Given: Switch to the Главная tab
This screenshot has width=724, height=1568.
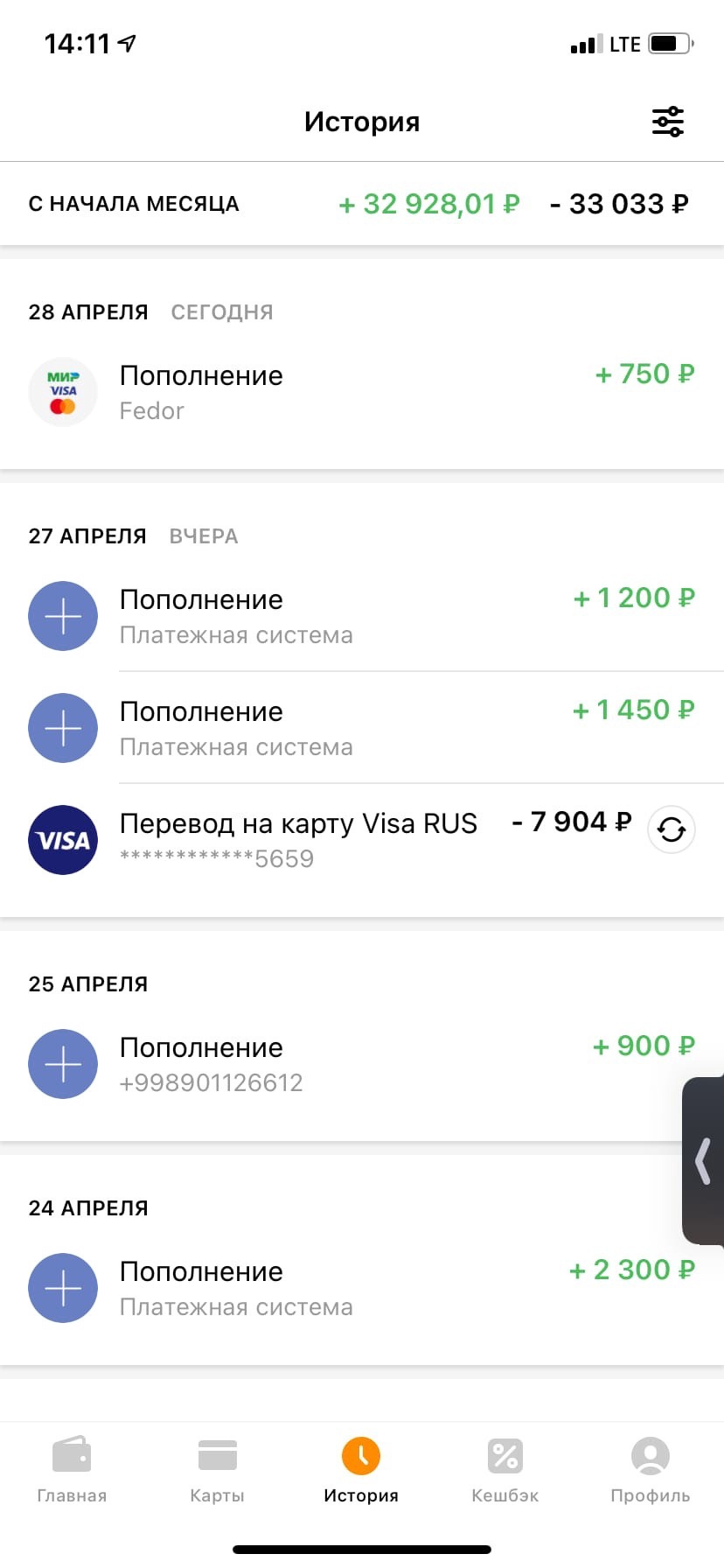Looking at the screenshot, I should [72, 1470].
